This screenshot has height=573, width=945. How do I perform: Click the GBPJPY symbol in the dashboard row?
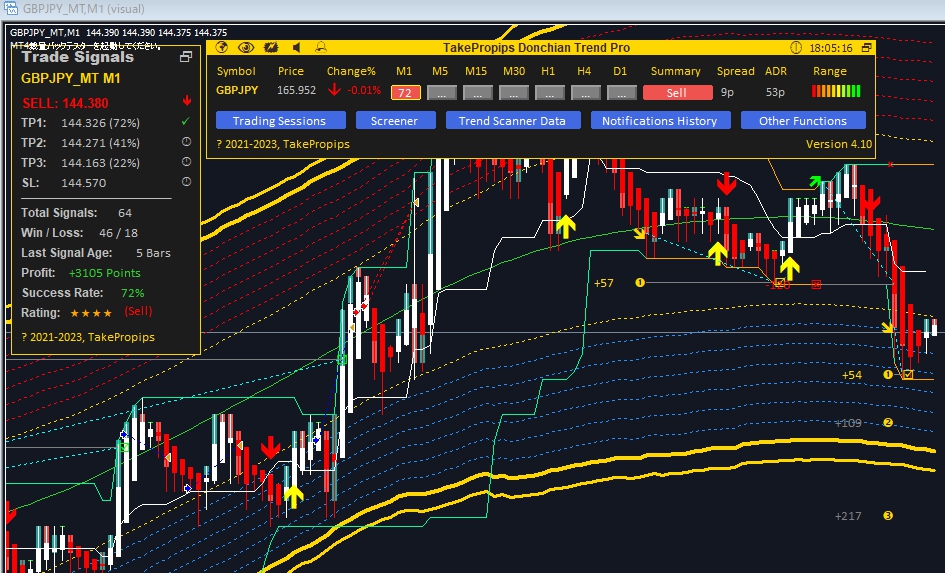click(x=237, y=90)
